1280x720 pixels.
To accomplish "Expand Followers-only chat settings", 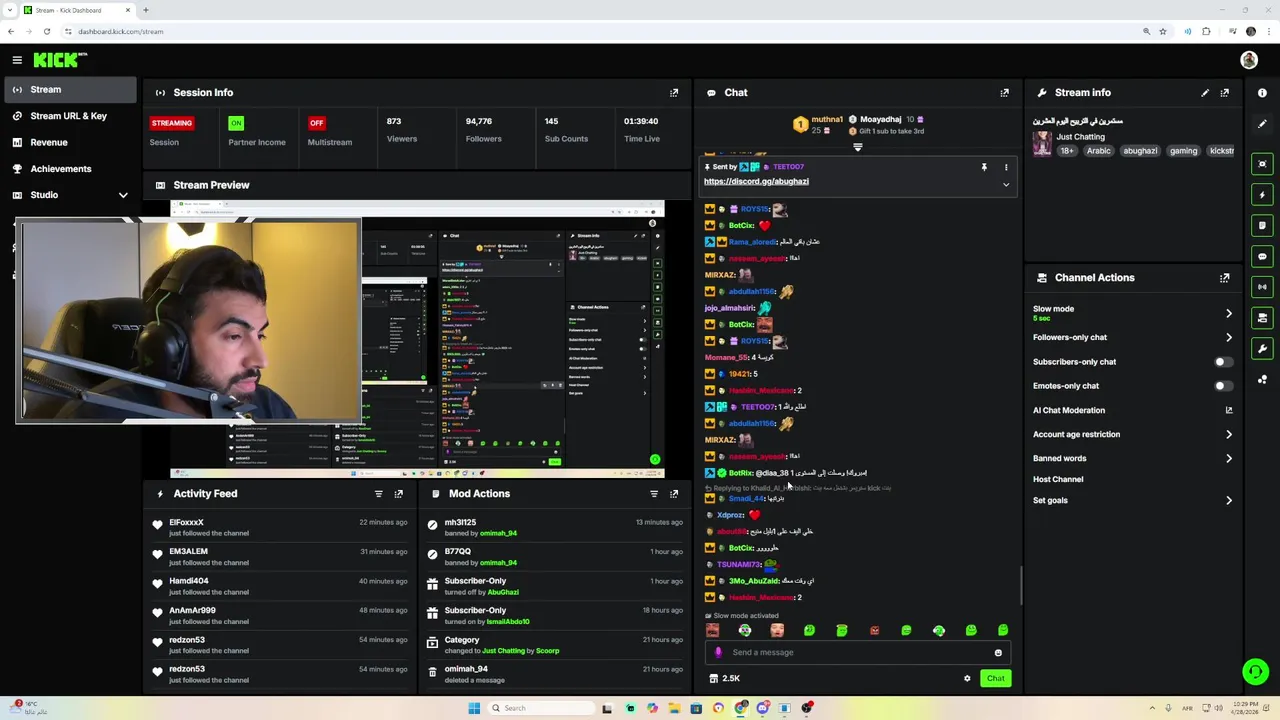I will pyautogui.click(x=1229, y=338).
